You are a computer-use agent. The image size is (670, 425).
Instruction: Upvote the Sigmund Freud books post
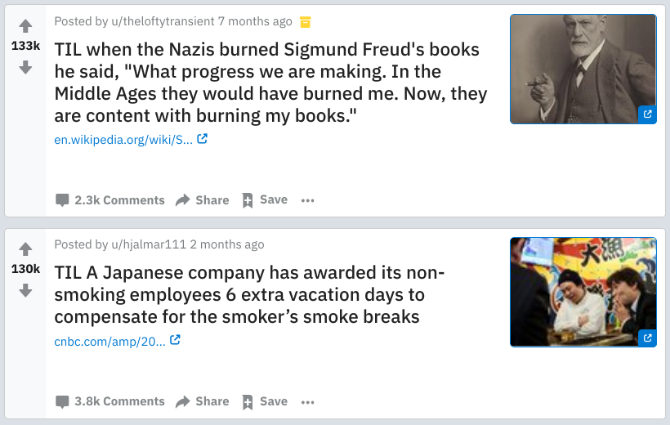coord(25,25)
